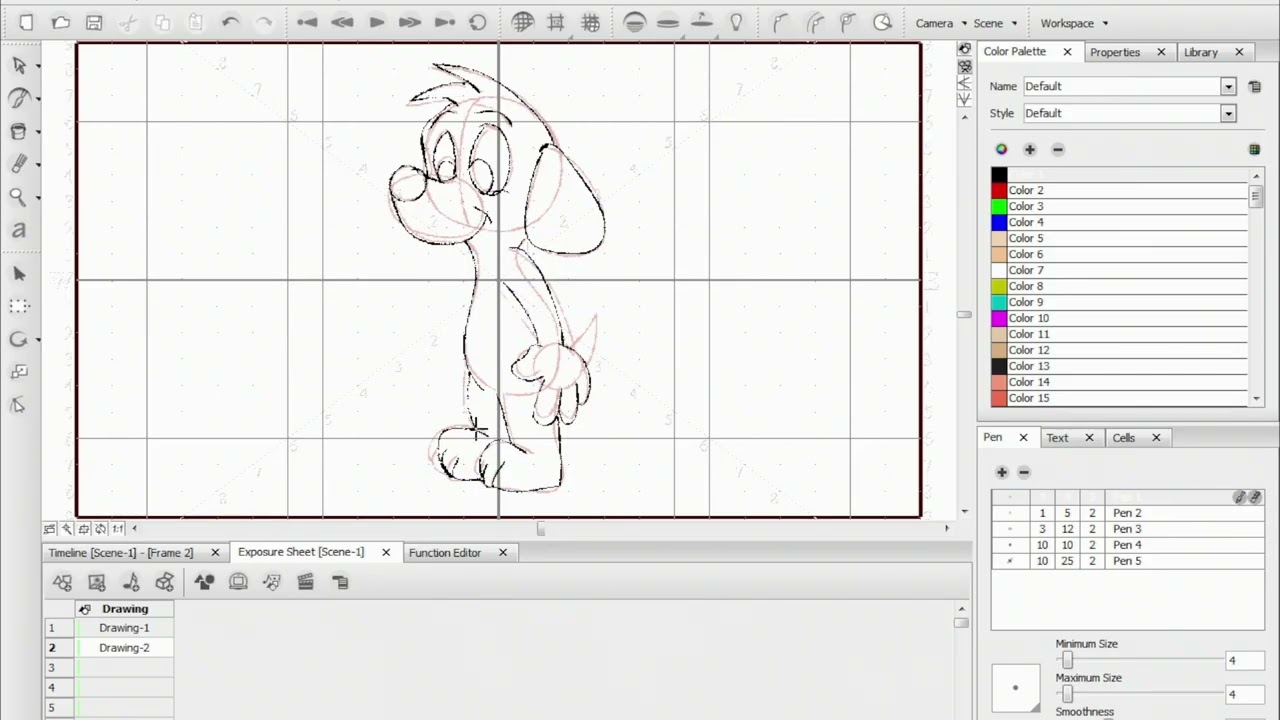Select Color 15 in the palette list
1280x720 pixels.
coord(1120,398)
